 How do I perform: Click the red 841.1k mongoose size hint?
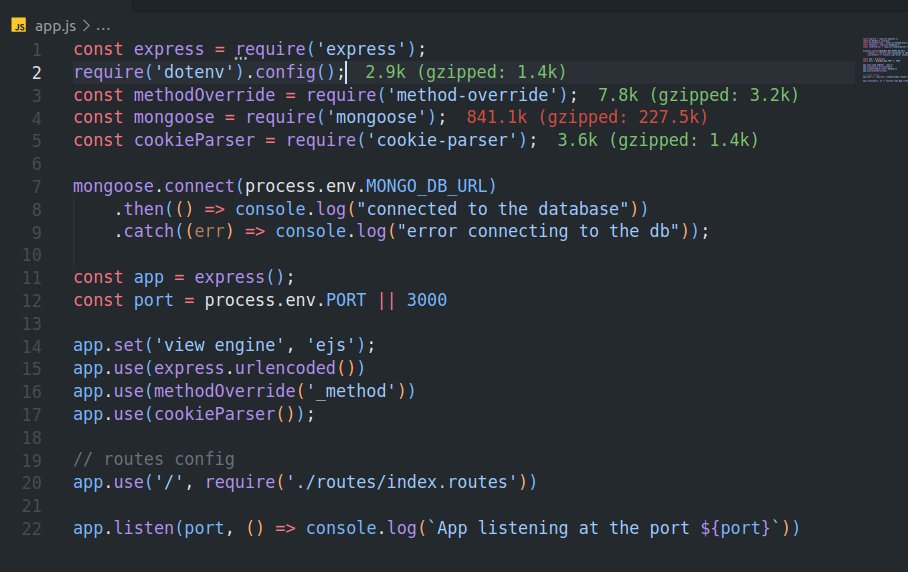[x=587, y=117]
